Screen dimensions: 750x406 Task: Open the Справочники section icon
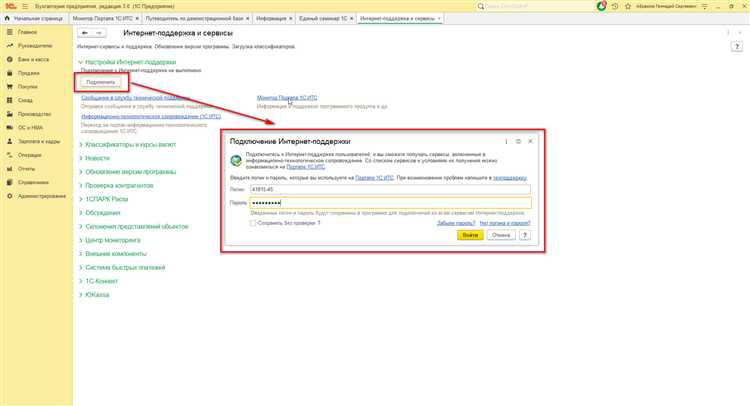(10, 183)
